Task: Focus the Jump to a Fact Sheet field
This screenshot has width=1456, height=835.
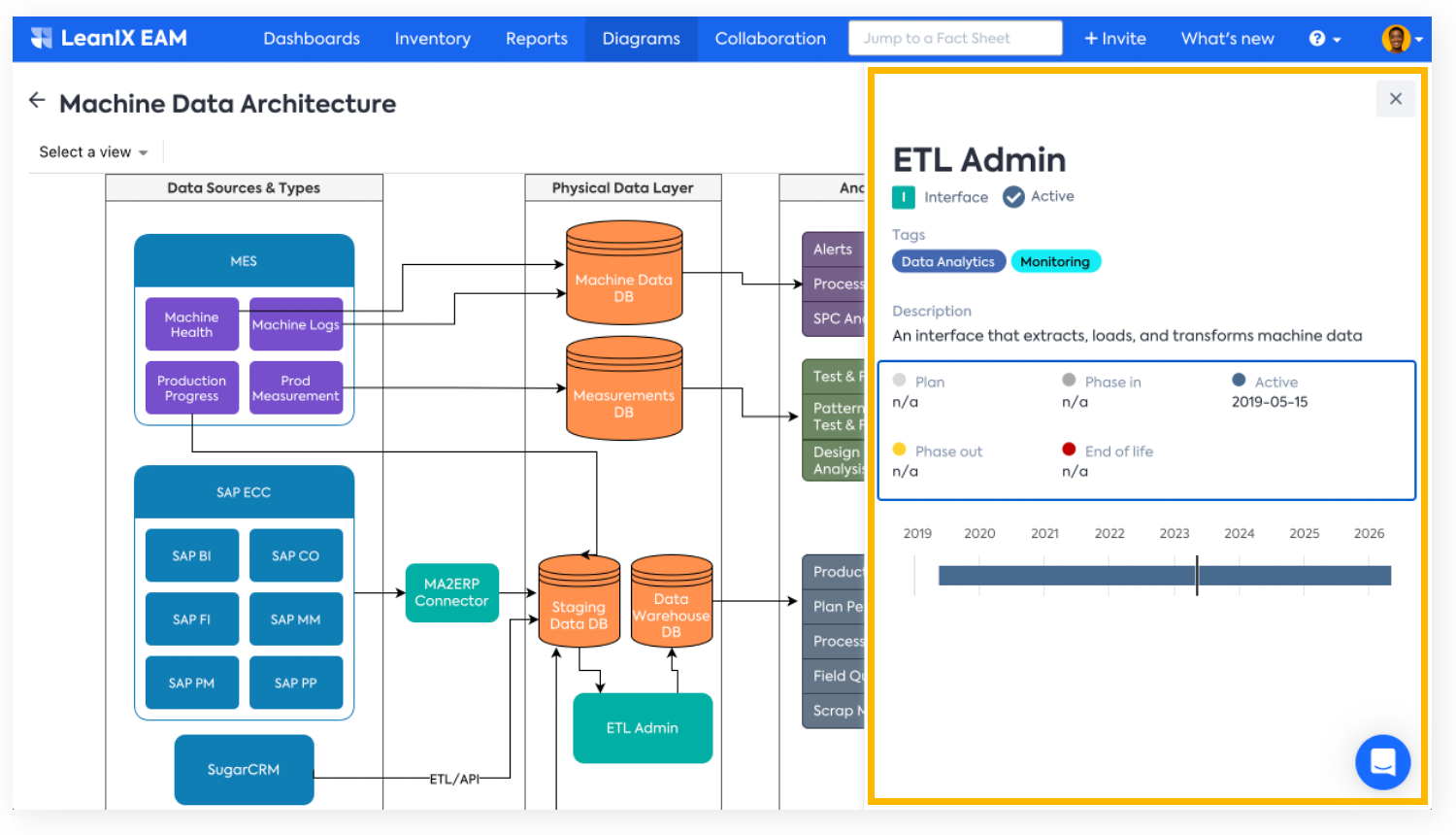Action: 955,38
